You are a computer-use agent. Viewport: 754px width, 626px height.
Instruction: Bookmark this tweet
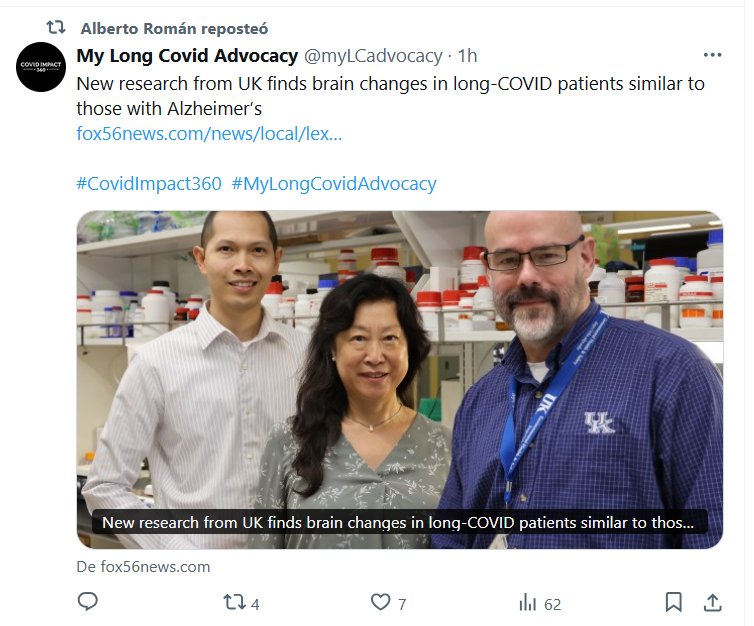point(674,602)
